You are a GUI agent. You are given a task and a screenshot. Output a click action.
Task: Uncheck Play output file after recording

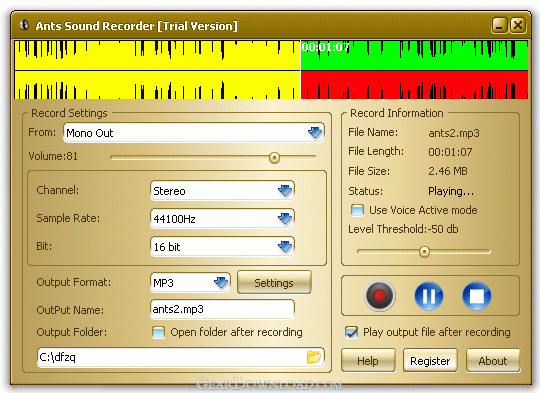coord(351,332)
